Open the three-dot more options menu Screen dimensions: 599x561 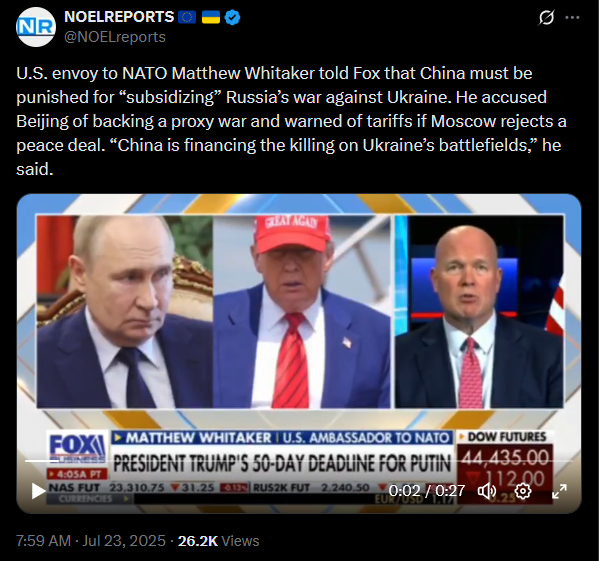[572, 18]
